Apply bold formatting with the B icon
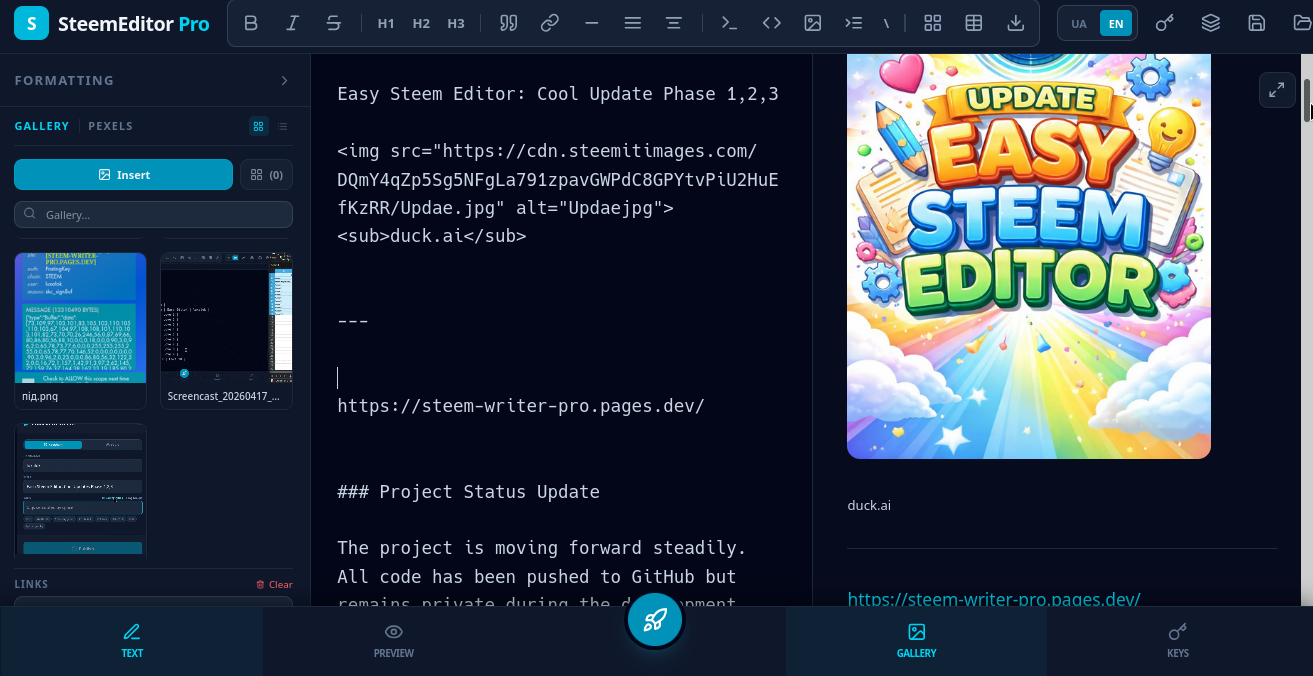Image resolution: width=1313 pixels, height=676 pixels. 251,23
